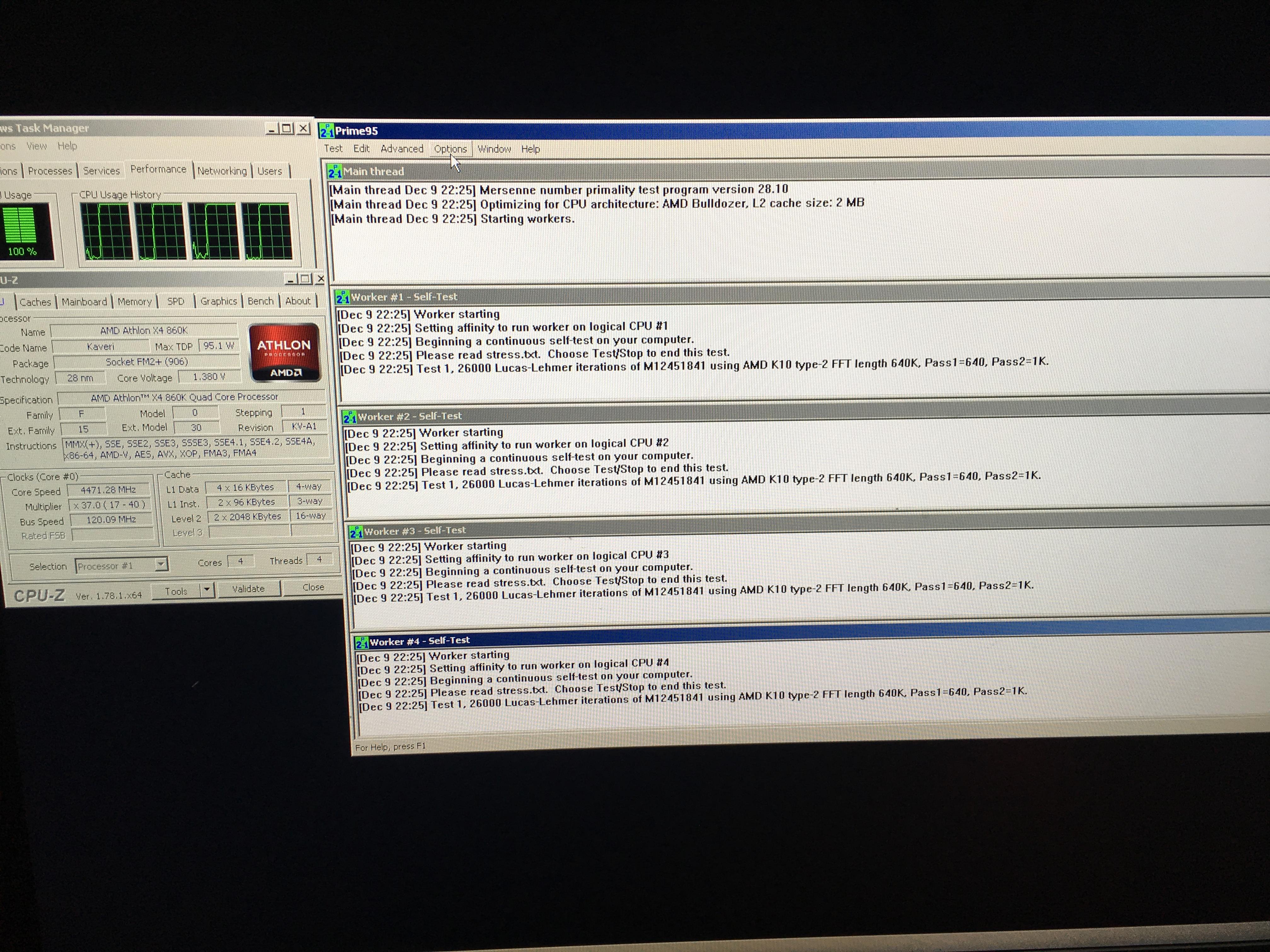Click the Worker #3 Self-Test window icon
Viewport: 1270px width, 952px height.
355,532
